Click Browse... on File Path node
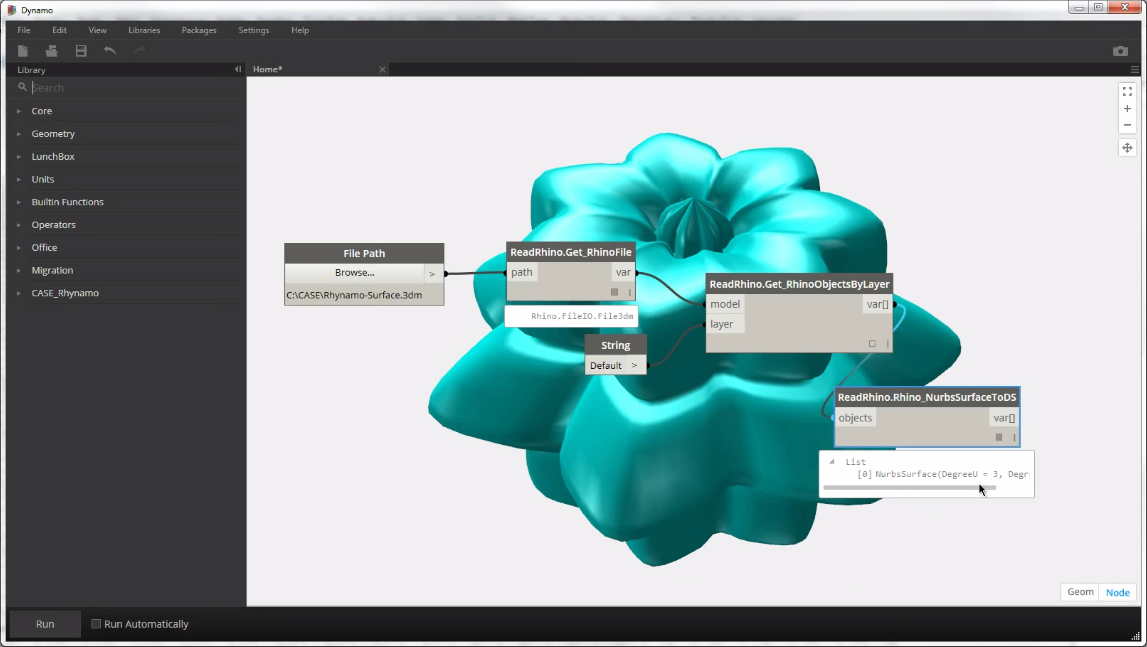This screenshot has width=1147, height=647. coord(355,272)
